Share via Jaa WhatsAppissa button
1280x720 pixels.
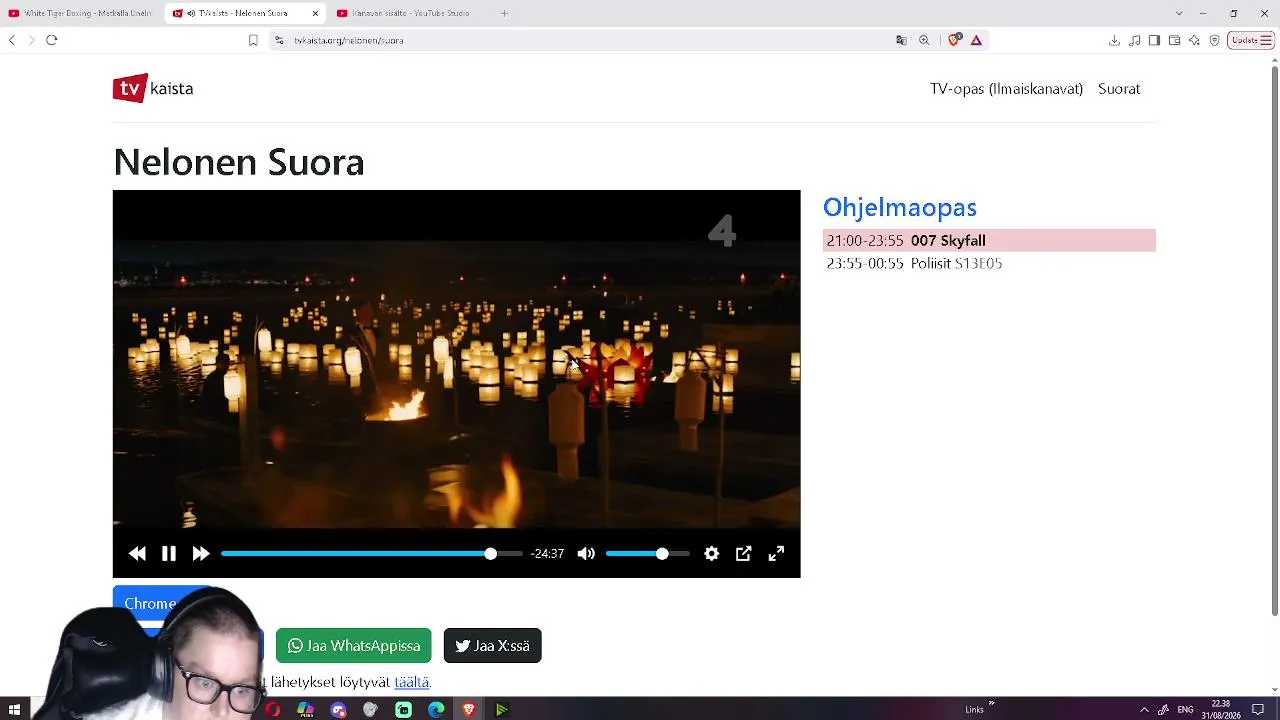353,646
